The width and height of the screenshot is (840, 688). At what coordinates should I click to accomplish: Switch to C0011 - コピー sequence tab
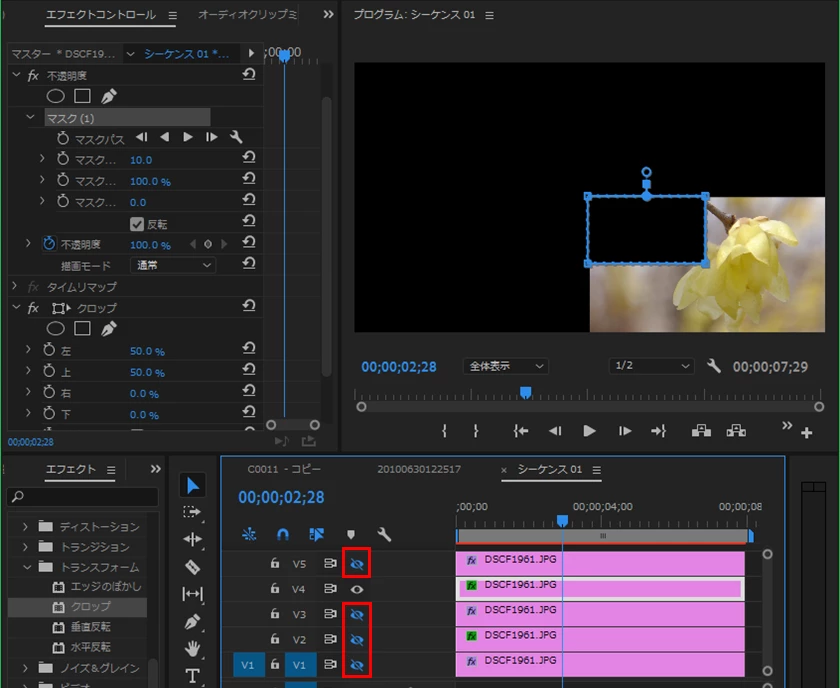(x=284, y=469)
